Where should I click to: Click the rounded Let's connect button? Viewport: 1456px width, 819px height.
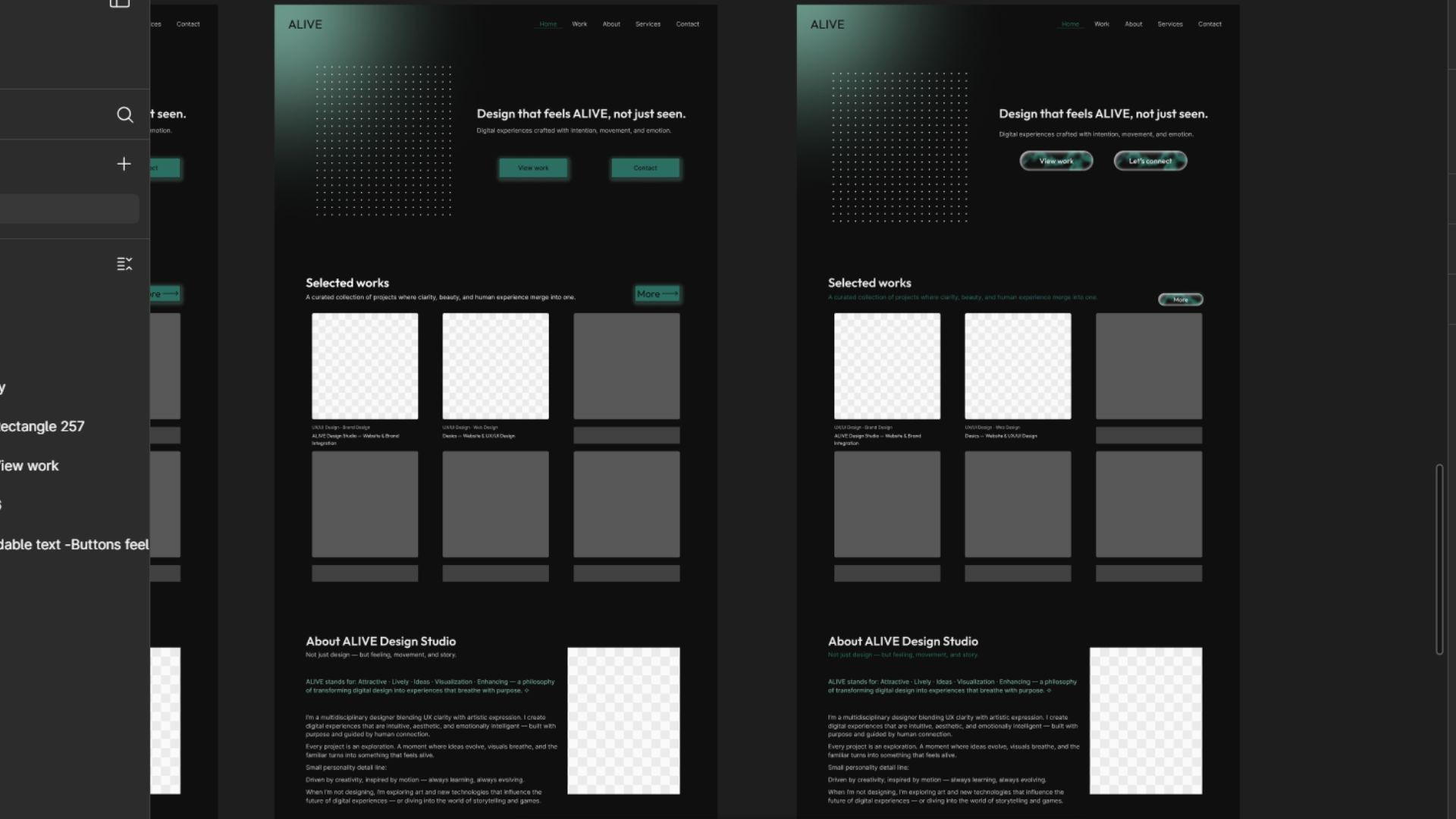click(1150, 161)
